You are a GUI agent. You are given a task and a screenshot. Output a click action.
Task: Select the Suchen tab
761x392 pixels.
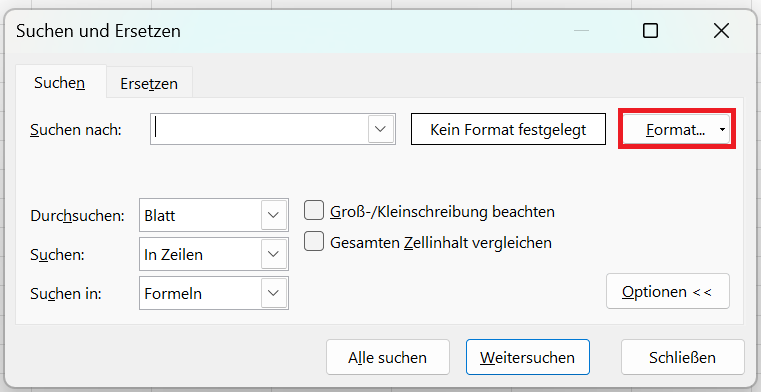60,82
